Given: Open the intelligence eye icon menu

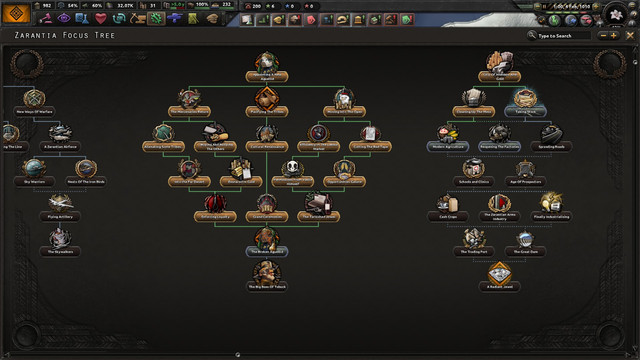Looking at the screenshot, I should click(63, 18).
